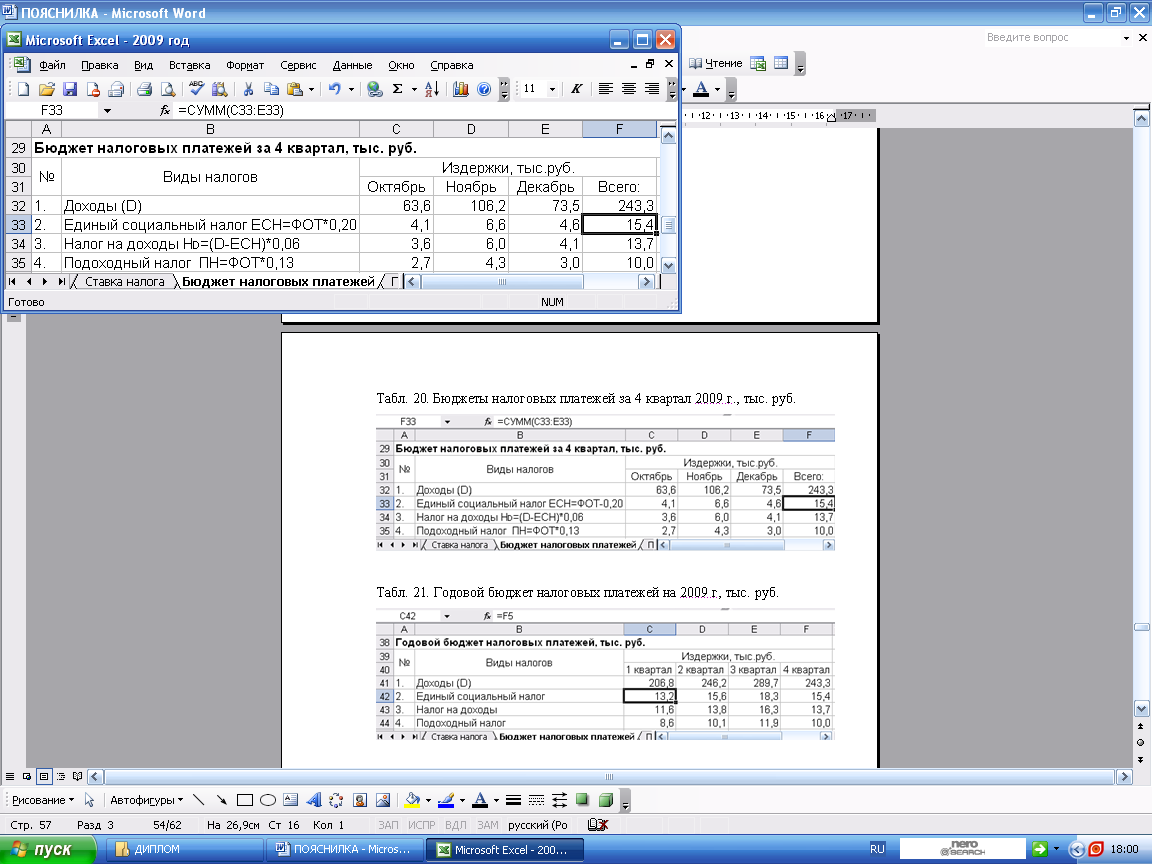The image size is (1152, 864).
Task: Insert hyperlink via globe icon in Excel
Action: click(375, 89)
